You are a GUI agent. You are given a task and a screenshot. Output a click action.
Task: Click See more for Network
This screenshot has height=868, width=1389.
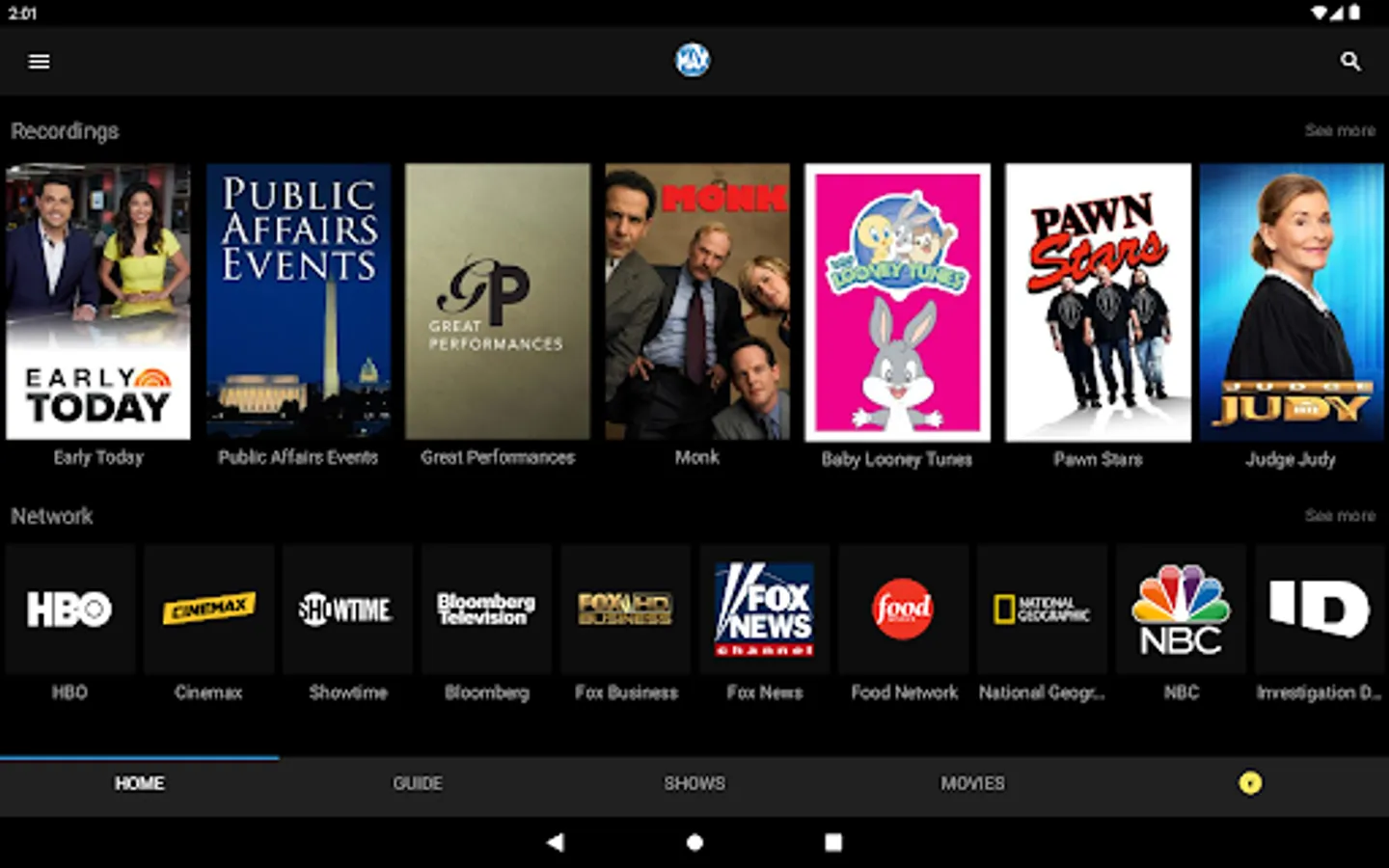1340,516
